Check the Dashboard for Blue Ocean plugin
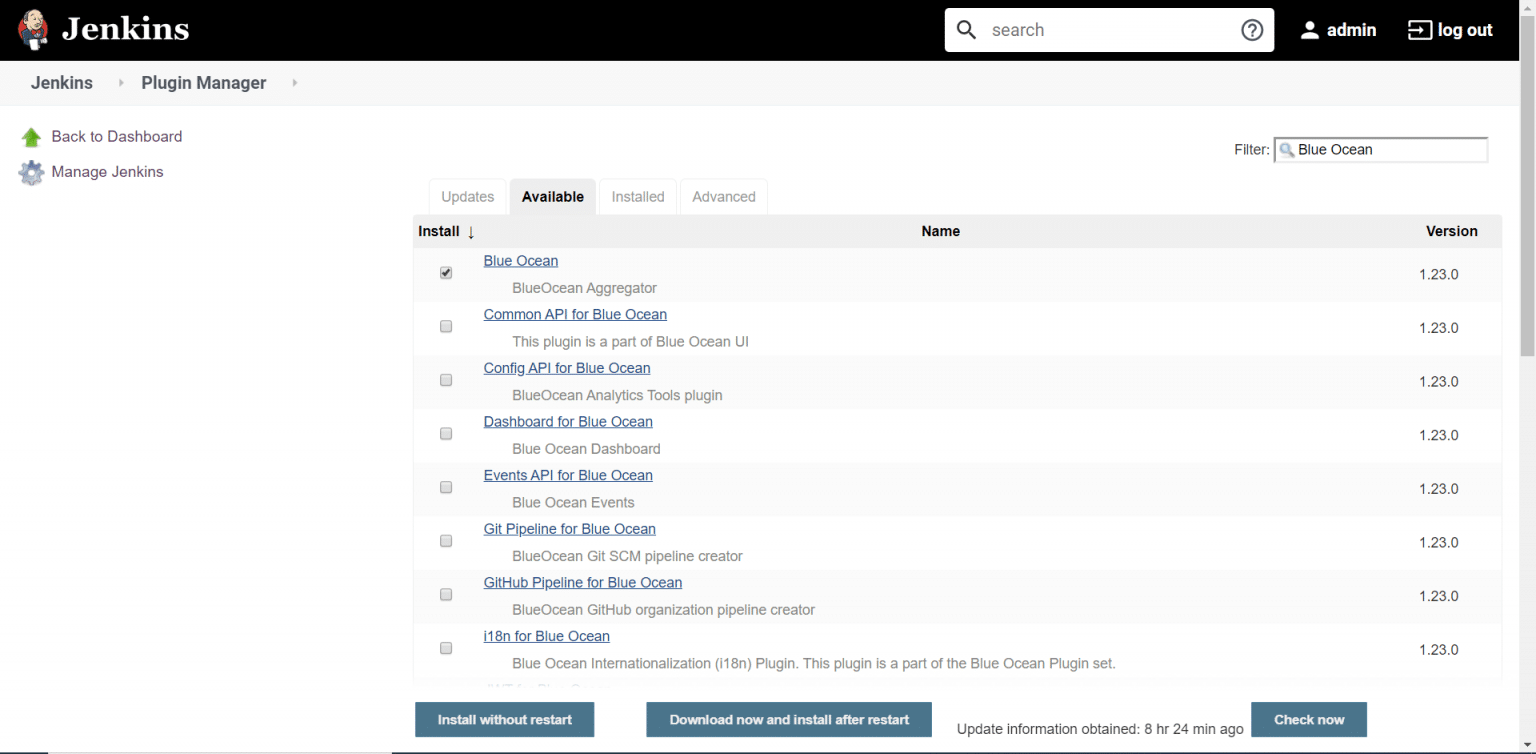The image size is (1536, 754). [x=445, y=433]
